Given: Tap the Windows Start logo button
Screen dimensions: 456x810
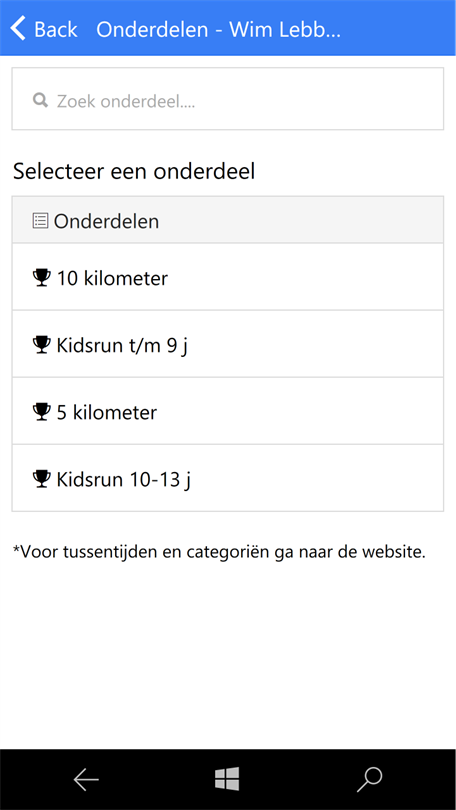Looking at the screenshot, I should [x=227, y=778].
